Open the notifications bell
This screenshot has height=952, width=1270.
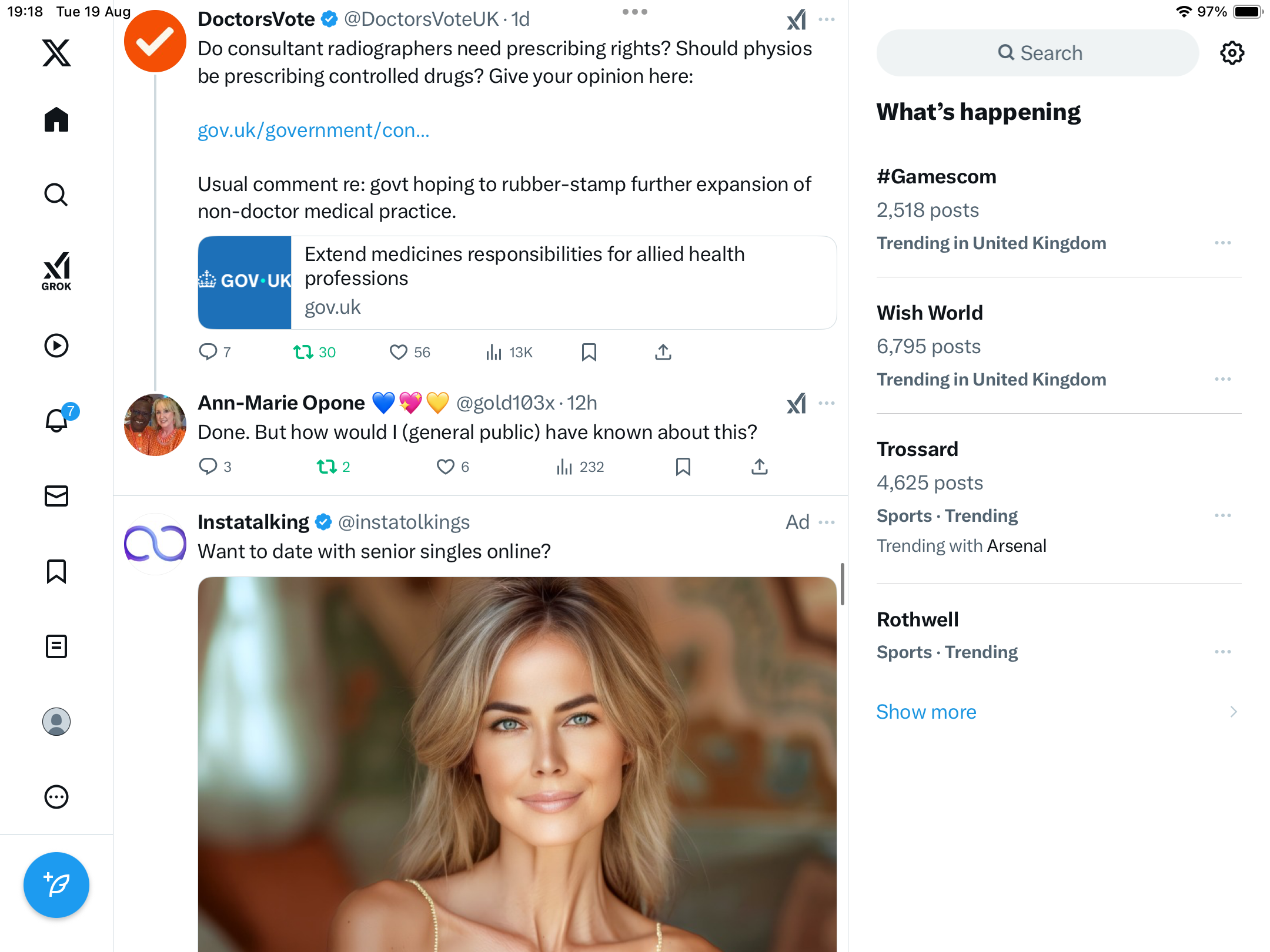(56, 420)
